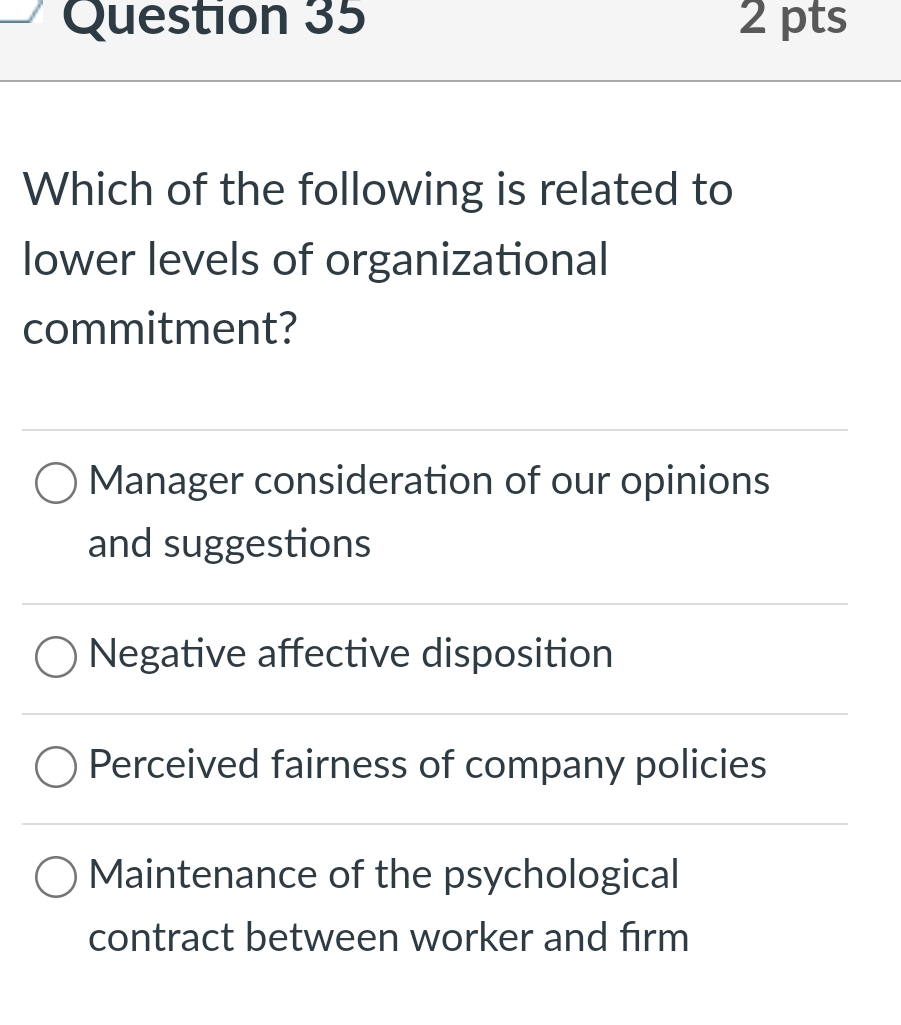Select the Maintenance of psychological contract radio button

(56, 877)
